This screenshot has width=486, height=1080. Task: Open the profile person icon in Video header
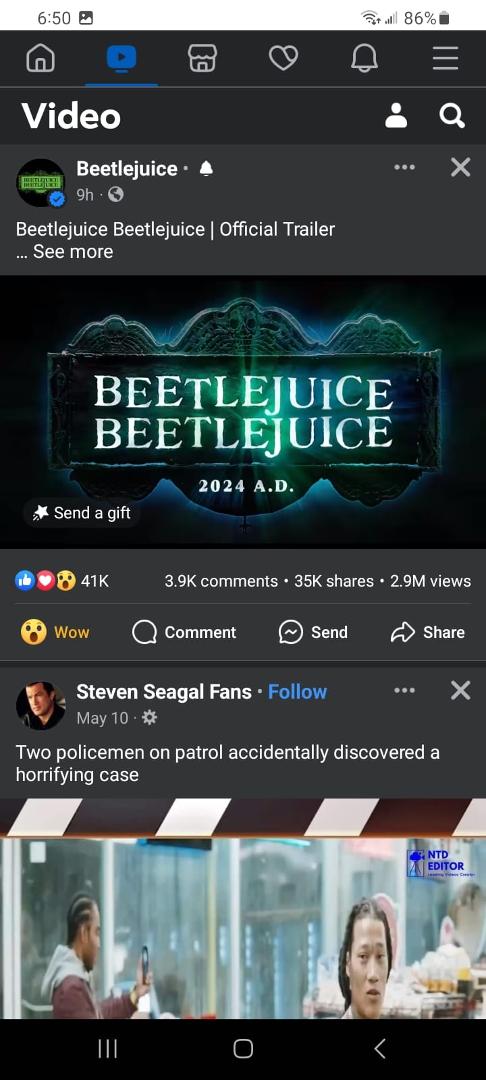click(x=396, y=116)
